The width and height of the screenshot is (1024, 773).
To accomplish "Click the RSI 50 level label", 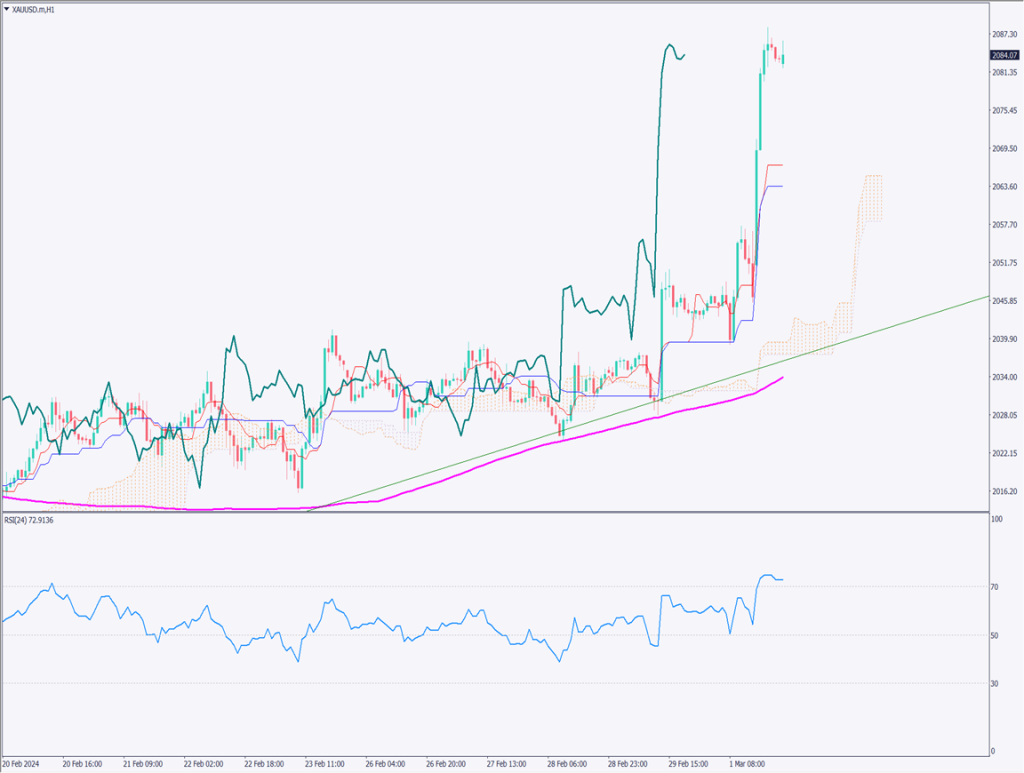I will coord(995,635).
